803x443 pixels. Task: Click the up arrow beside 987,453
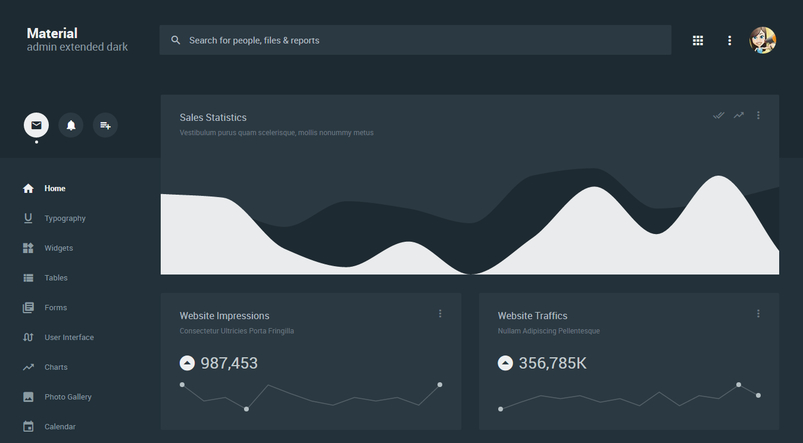point(187,363)
